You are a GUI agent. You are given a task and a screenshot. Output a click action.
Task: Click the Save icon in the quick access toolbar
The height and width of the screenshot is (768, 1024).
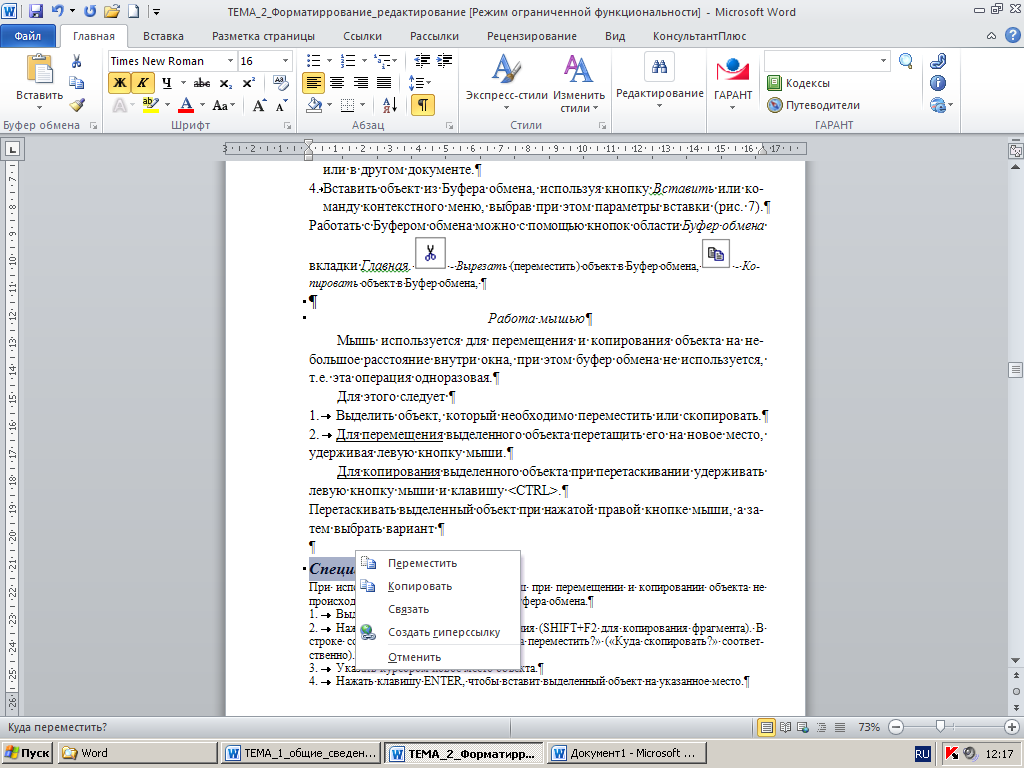[36, 11]
